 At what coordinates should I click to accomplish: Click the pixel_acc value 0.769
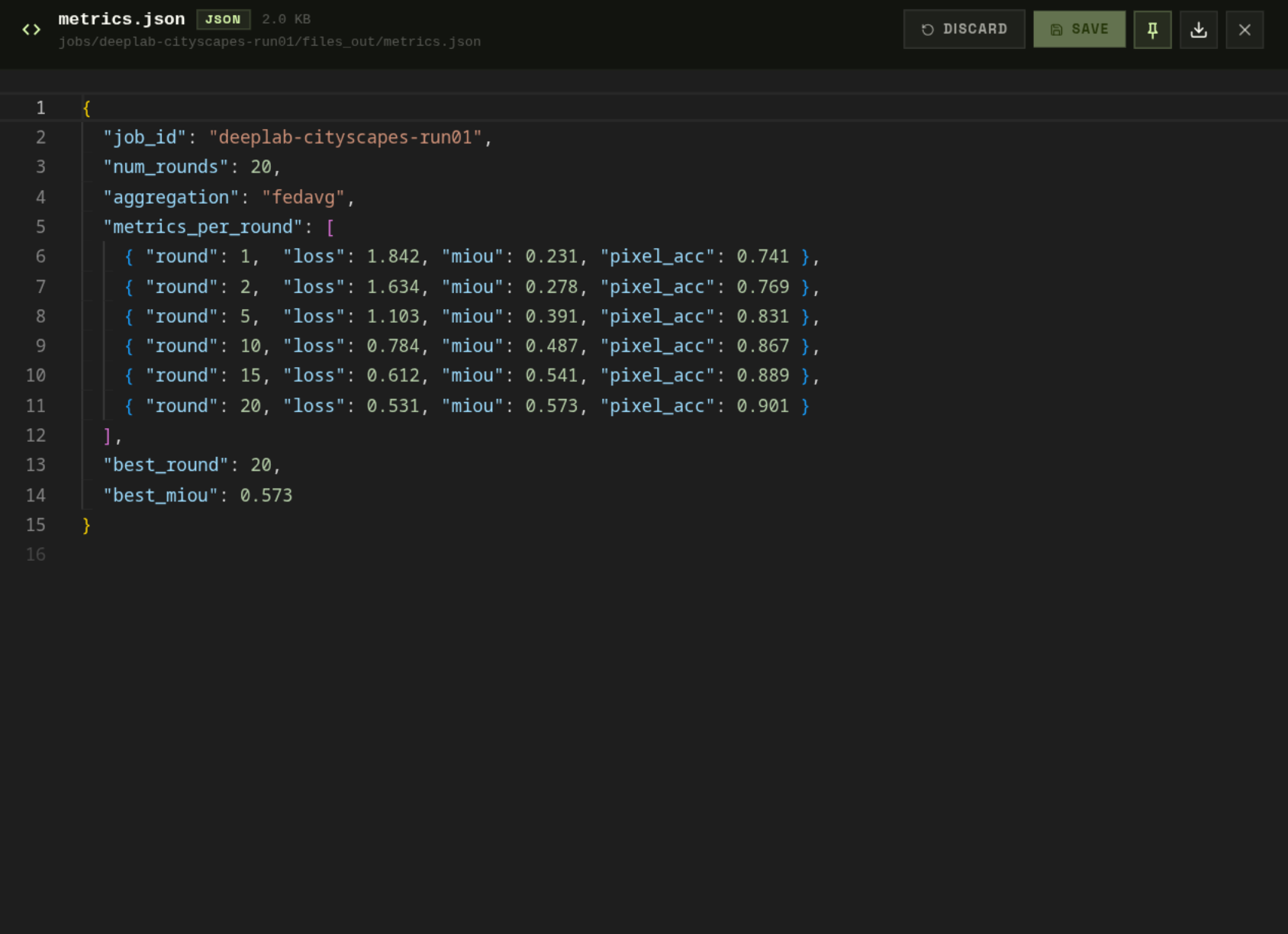point(763,287)
